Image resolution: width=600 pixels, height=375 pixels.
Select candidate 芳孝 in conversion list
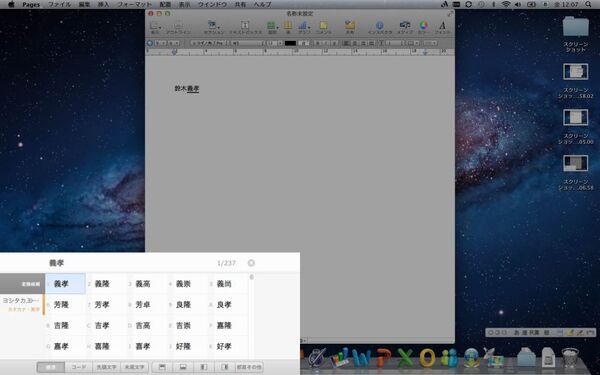point(102,305)
